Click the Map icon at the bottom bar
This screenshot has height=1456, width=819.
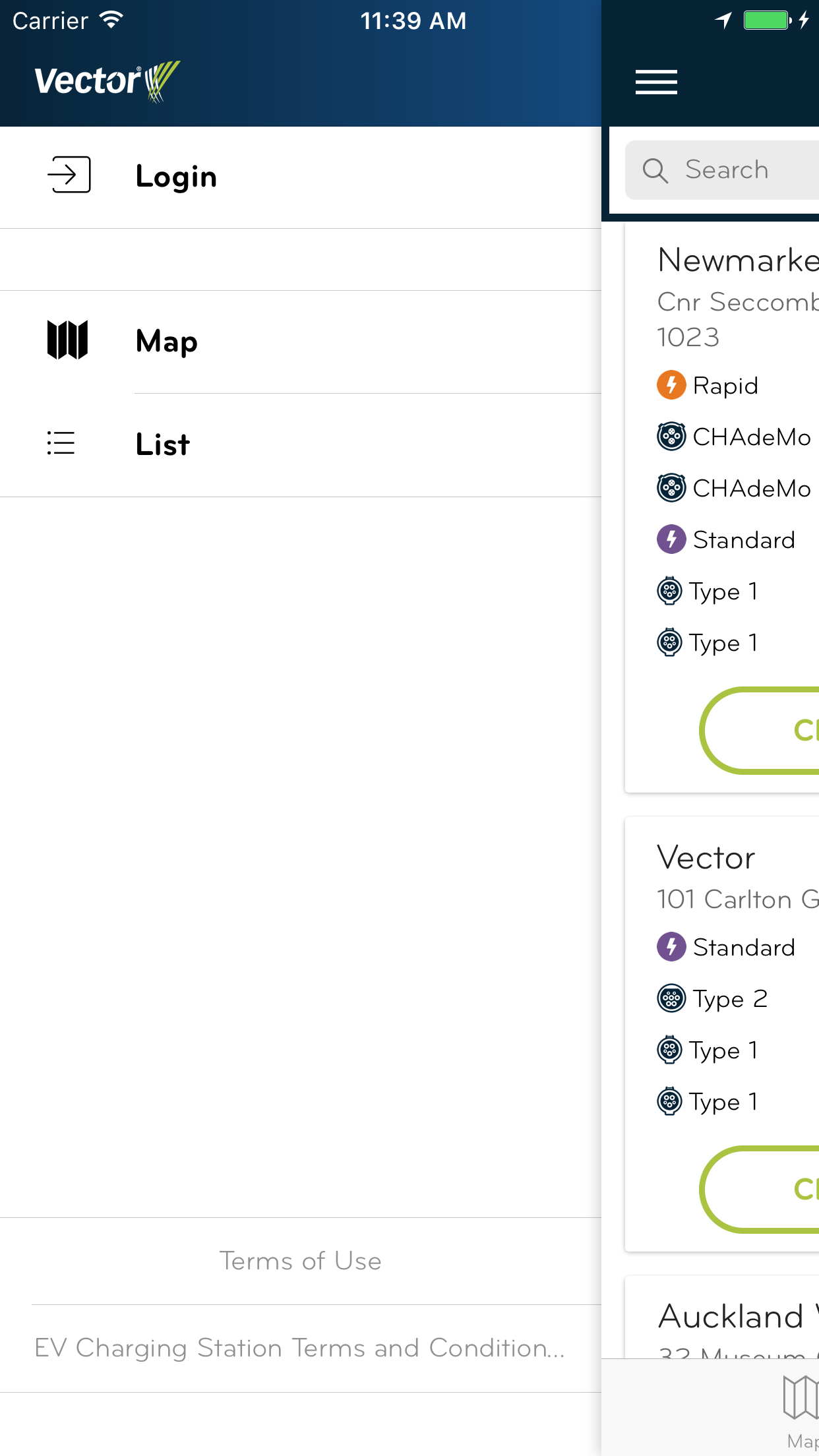(x=800, y=1399)
